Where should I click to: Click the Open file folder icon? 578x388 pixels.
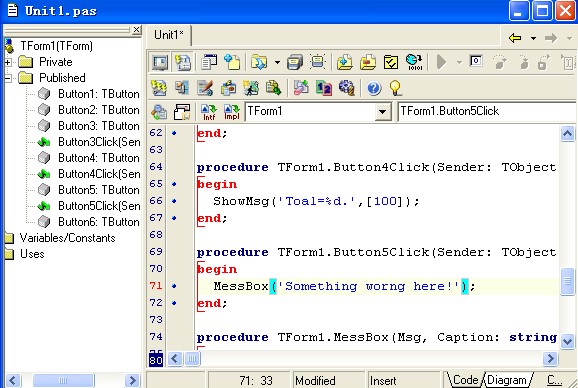pyautogui.click(x=260, y=62)
